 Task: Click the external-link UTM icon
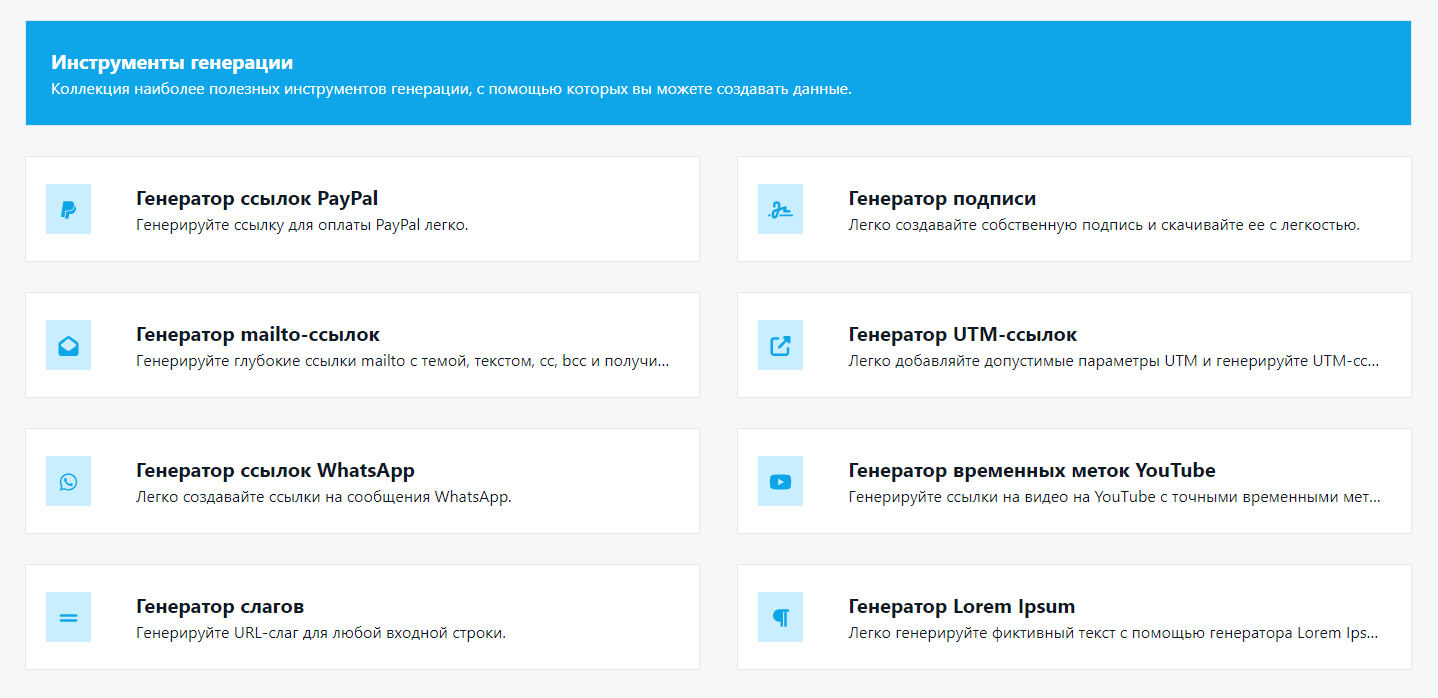[x=780, y=345]
